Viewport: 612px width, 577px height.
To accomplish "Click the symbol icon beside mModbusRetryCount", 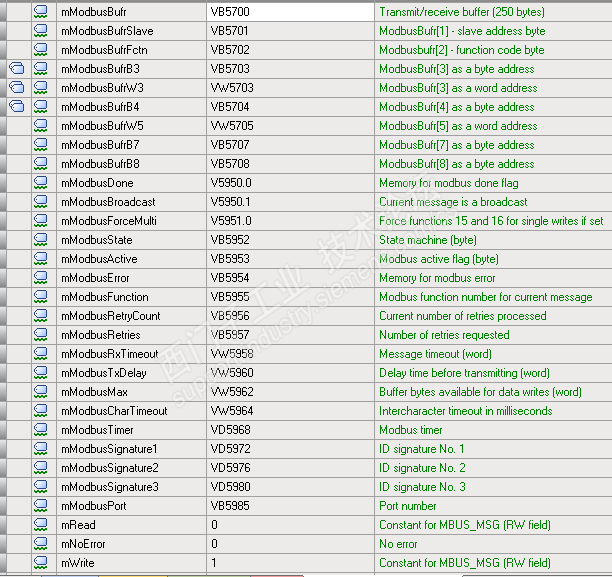I will pyautogui.click(x=41, y=316).
